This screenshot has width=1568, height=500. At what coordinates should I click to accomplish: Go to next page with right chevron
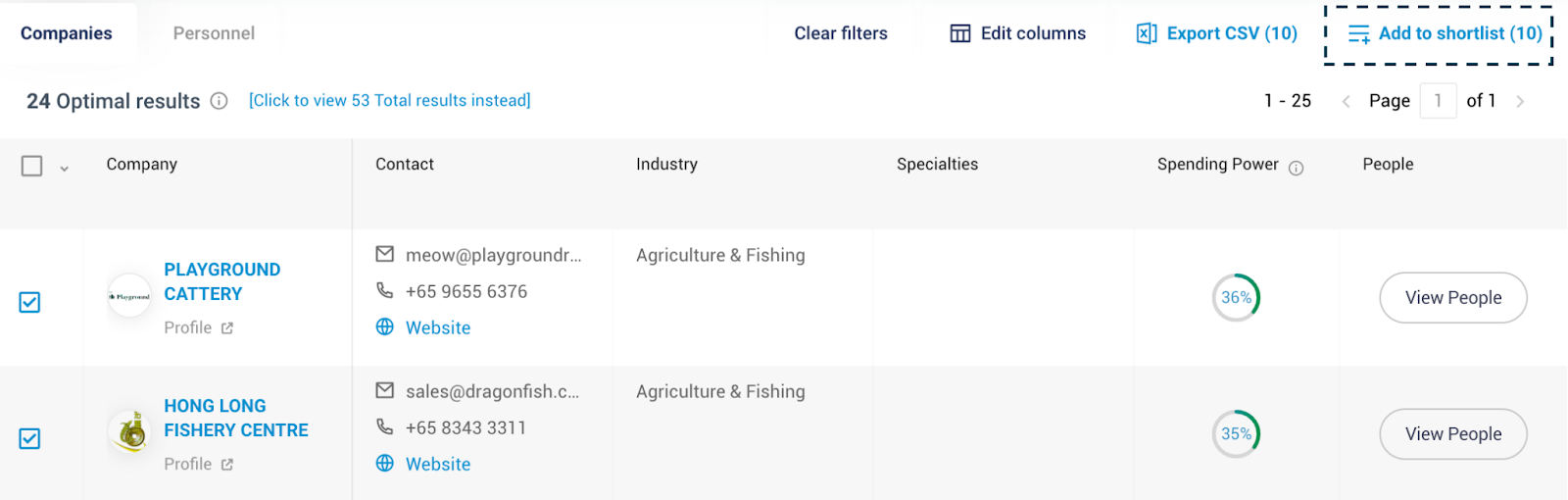tap(1520, 101)
